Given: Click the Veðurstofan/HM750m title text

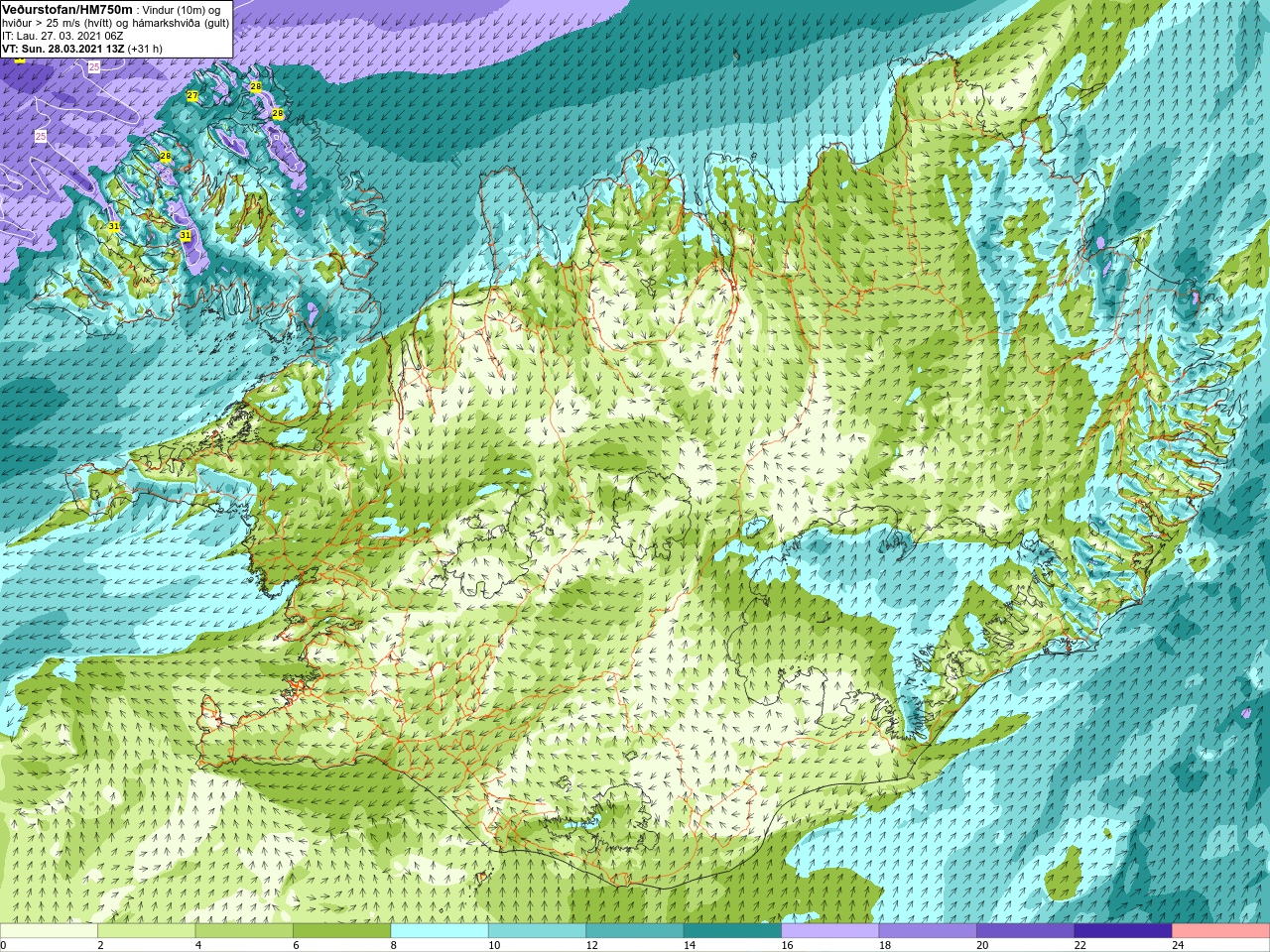Looking at the screenshot, I should [67, 9].
